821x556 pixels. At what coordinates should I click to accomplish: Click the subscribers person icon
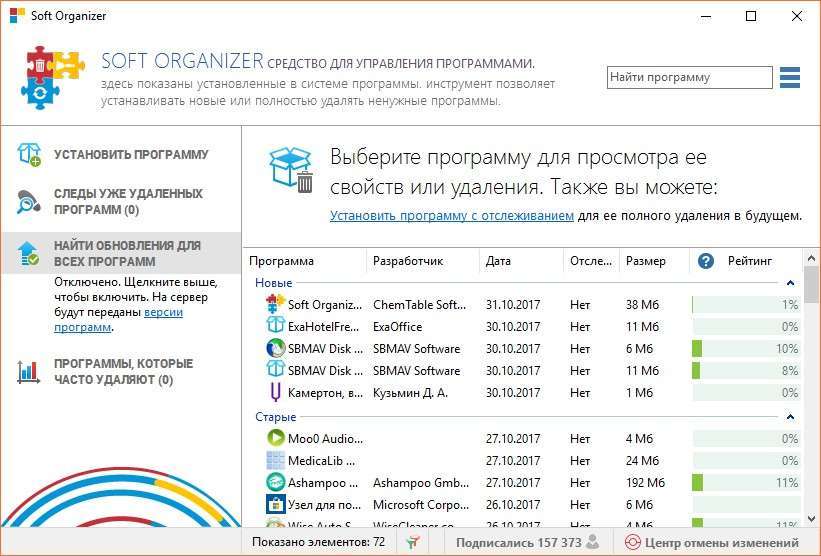tap(593, 542)
